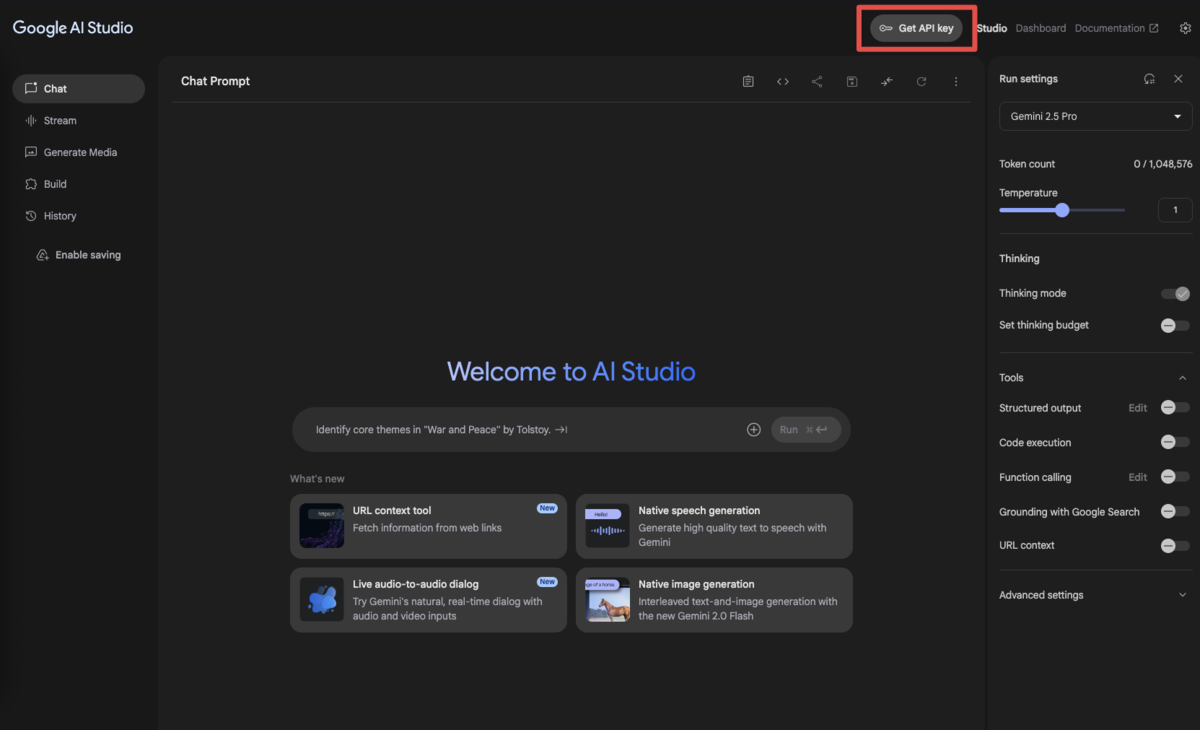
Task: Click the Chat Prompt title
Action: [x=215, y=81]
